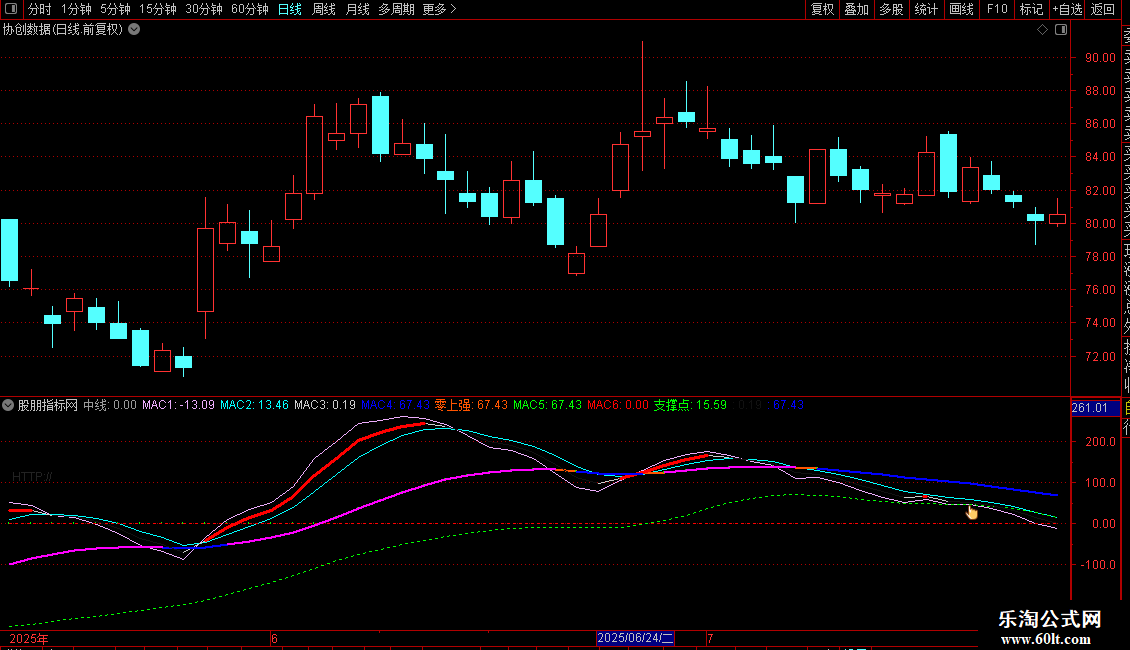
Task: Toggle the right panel icon near the price axis
Action: (x=1061, y=30)
